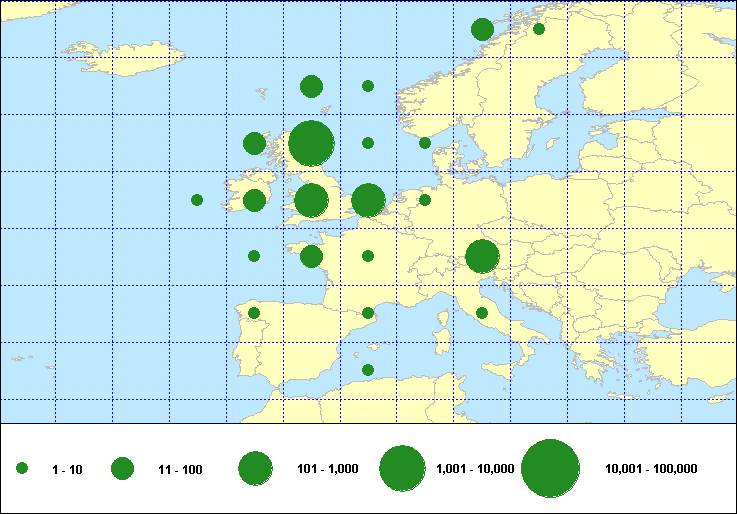
Task: Click the small dot in central France
Action: coord(368,256)
